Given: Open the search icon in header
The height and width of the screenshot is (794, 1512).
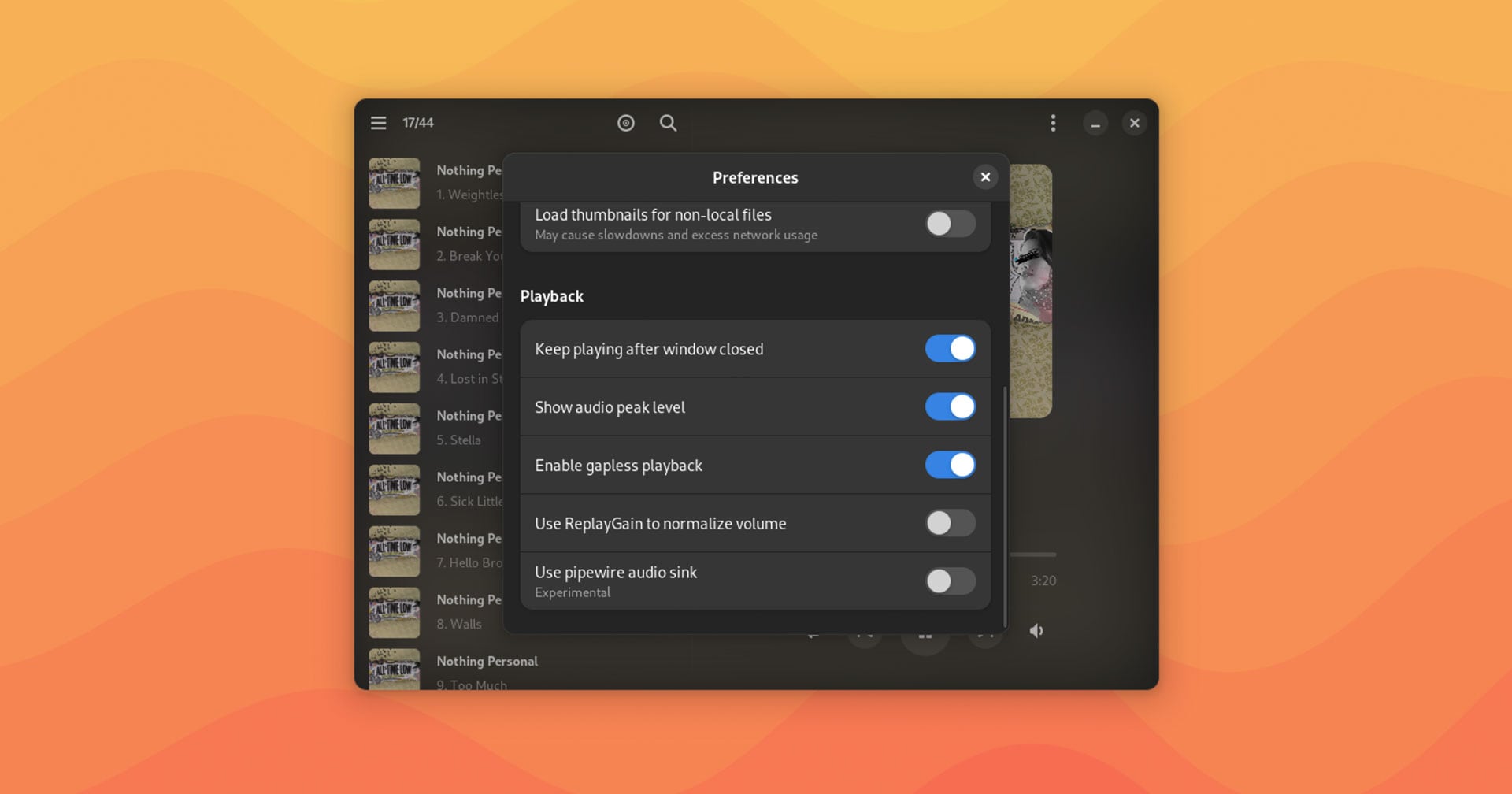Looking at the screenshot, I should 668,123.
